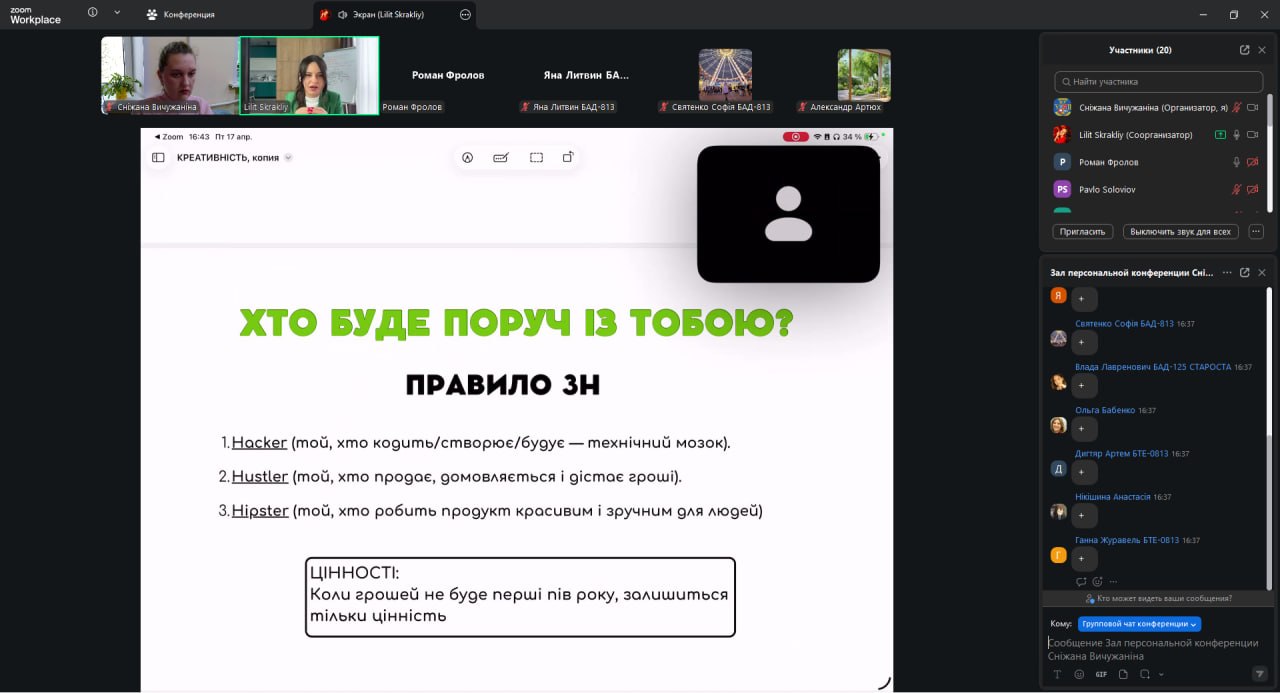
Task: Expand the screenshot options arrow in chat
Action: 1160,675
